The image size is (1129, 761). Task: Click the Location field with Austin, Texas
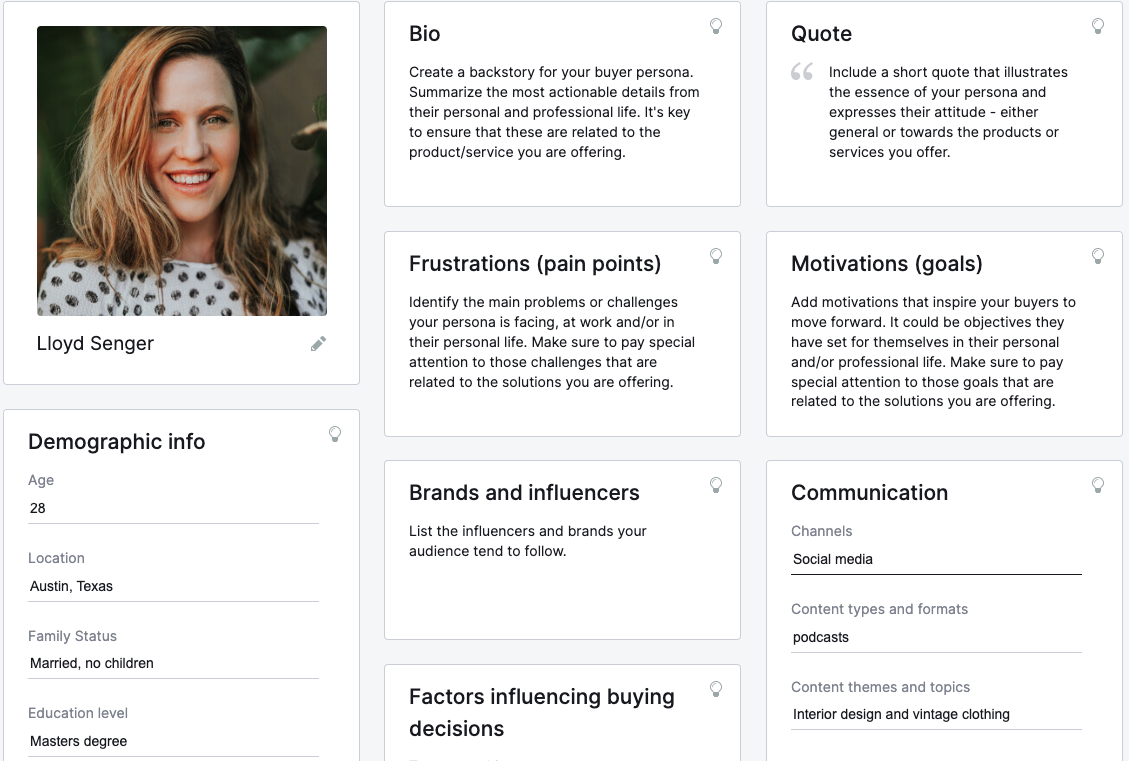pyautogui.click(x=173, y=586)
